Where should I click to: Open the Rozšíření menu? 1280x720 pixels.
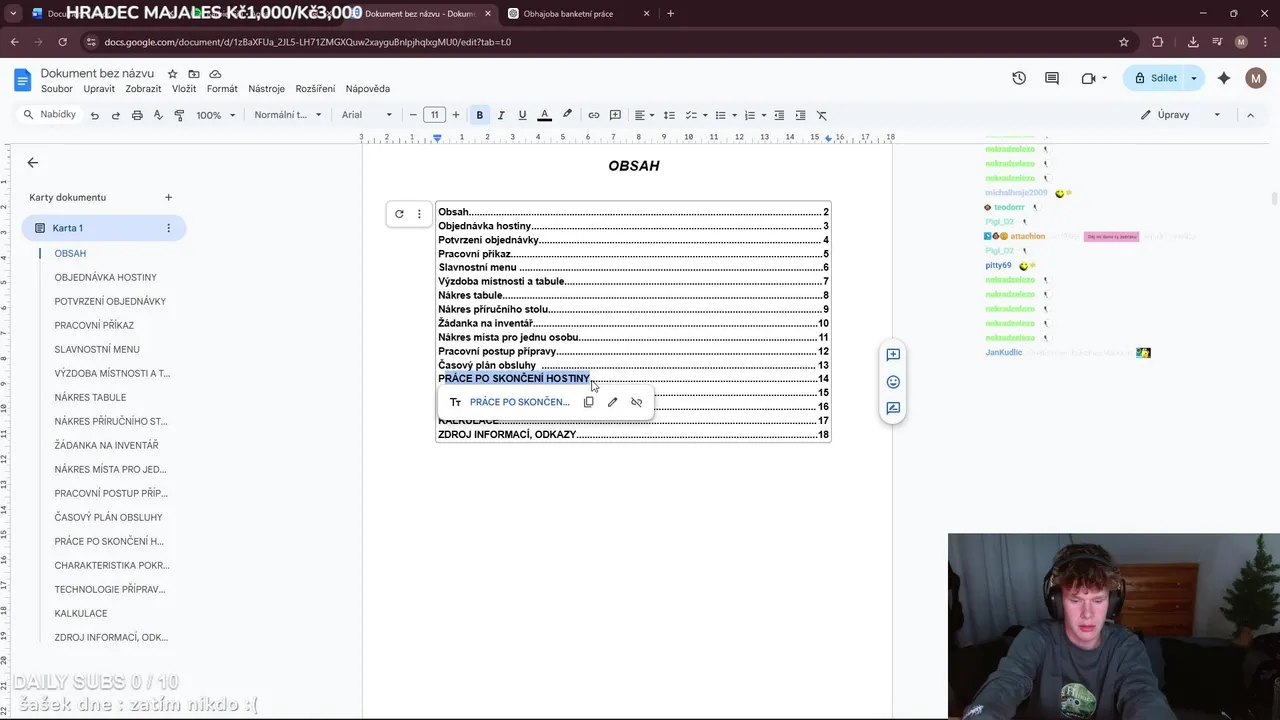pyautogui.click(x=315, y=89)
